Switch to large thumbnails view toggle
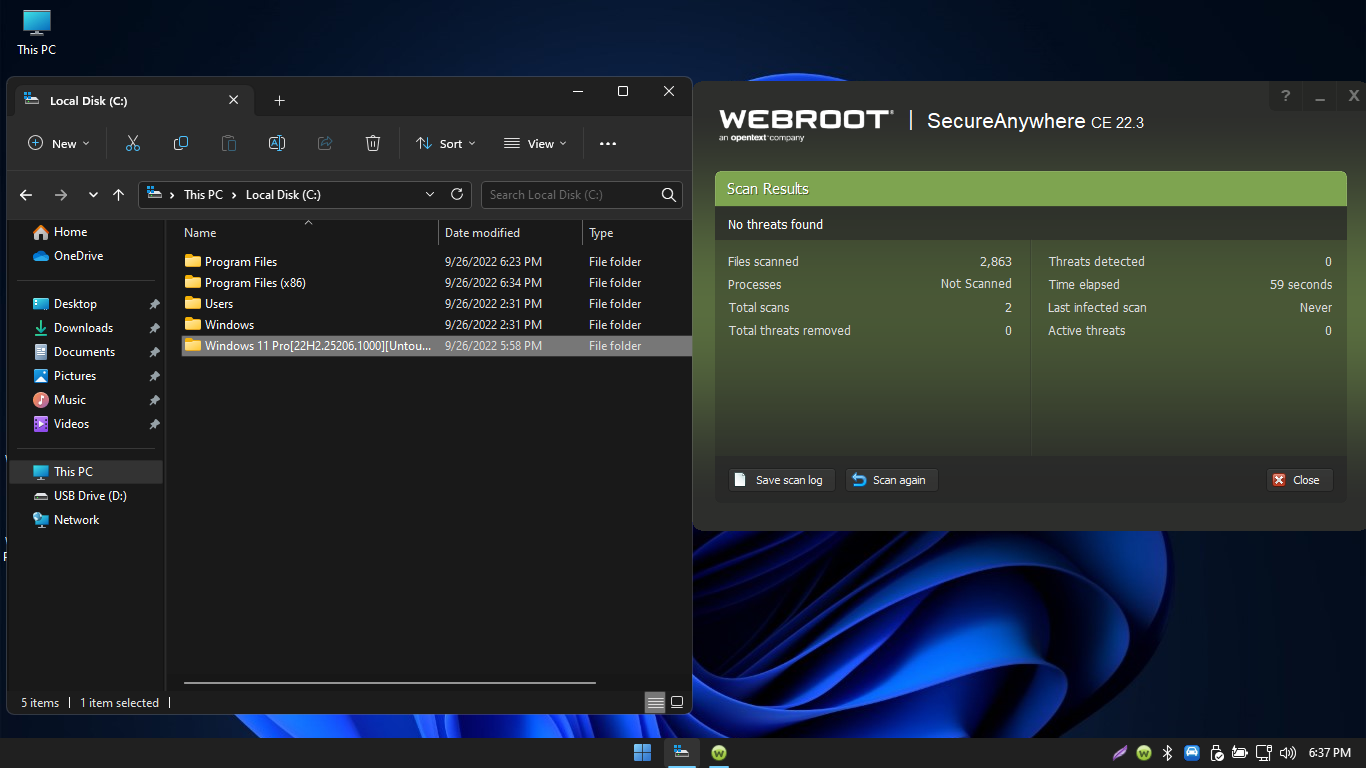1366x768 pixels. (x=677, y=702)
